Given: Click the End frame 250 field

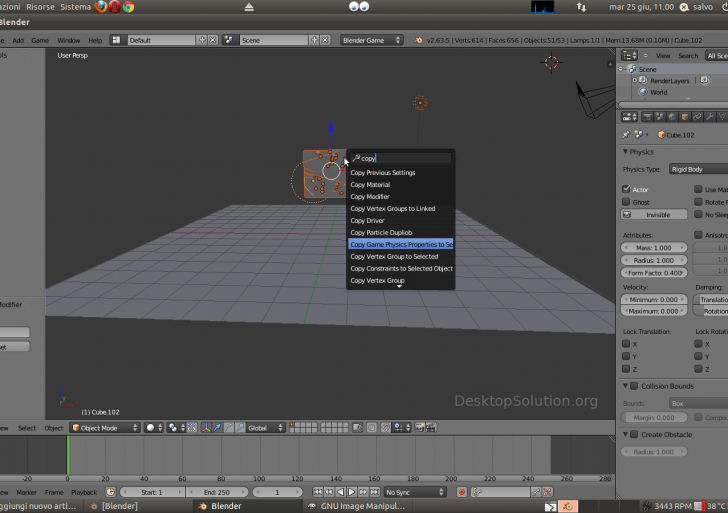Looking at the screenshot, I should click(x=219, y=492).
